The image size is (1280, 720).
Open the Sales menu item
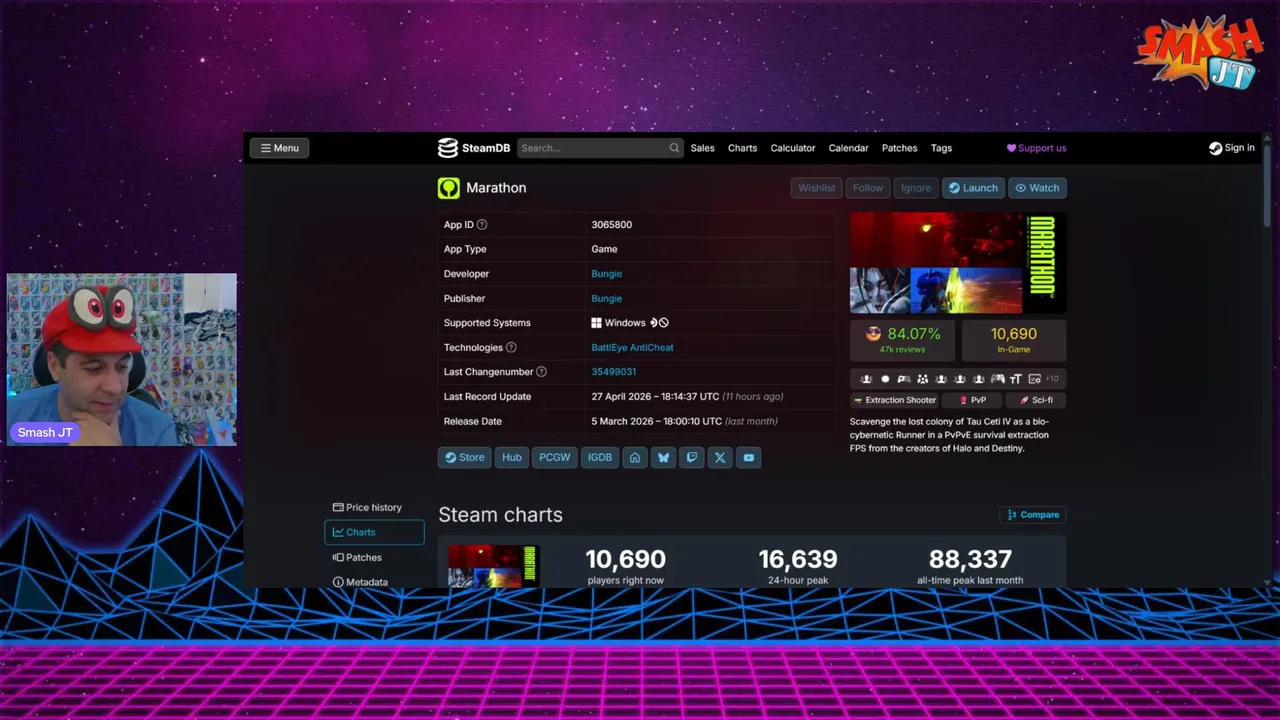point(702,148)
